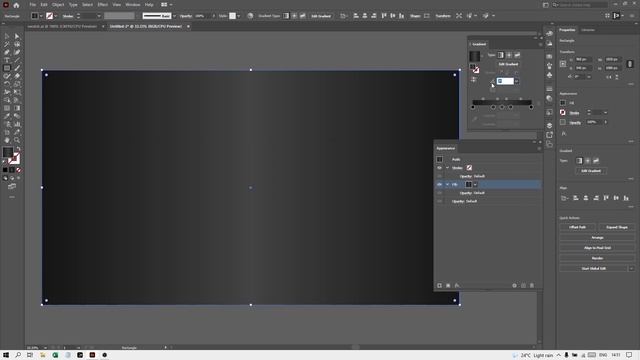Go to Illustrator Home screen icon

(16, 5)
